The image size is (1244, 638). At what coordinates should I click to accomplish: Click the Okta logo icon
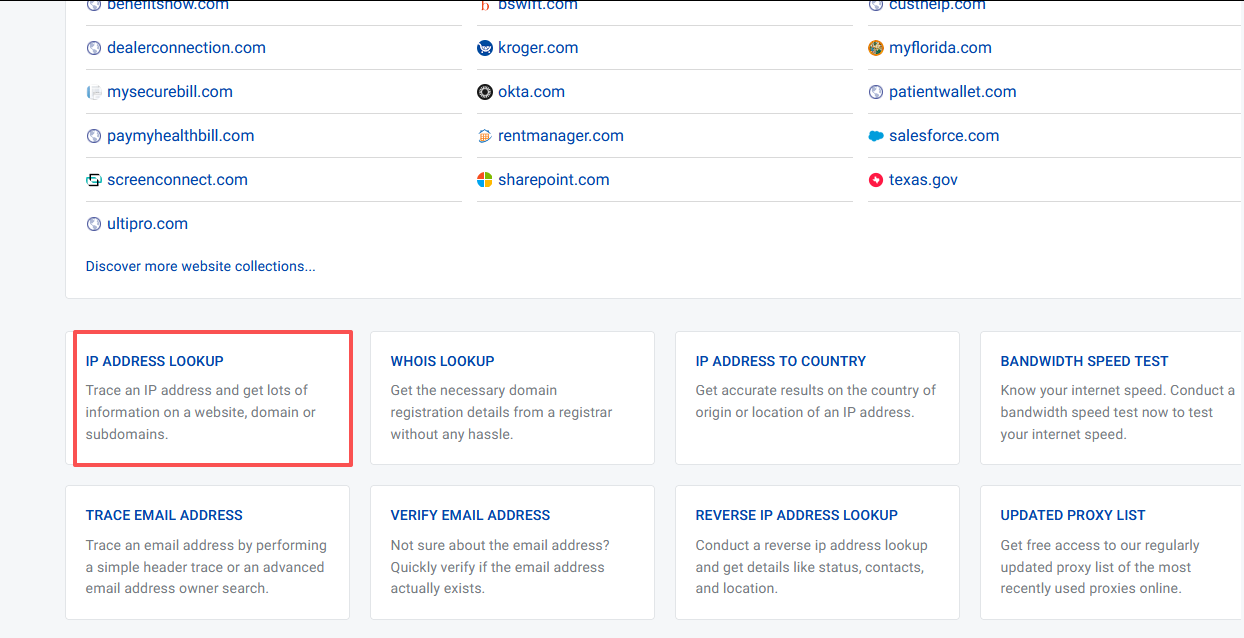pos(485,92)
